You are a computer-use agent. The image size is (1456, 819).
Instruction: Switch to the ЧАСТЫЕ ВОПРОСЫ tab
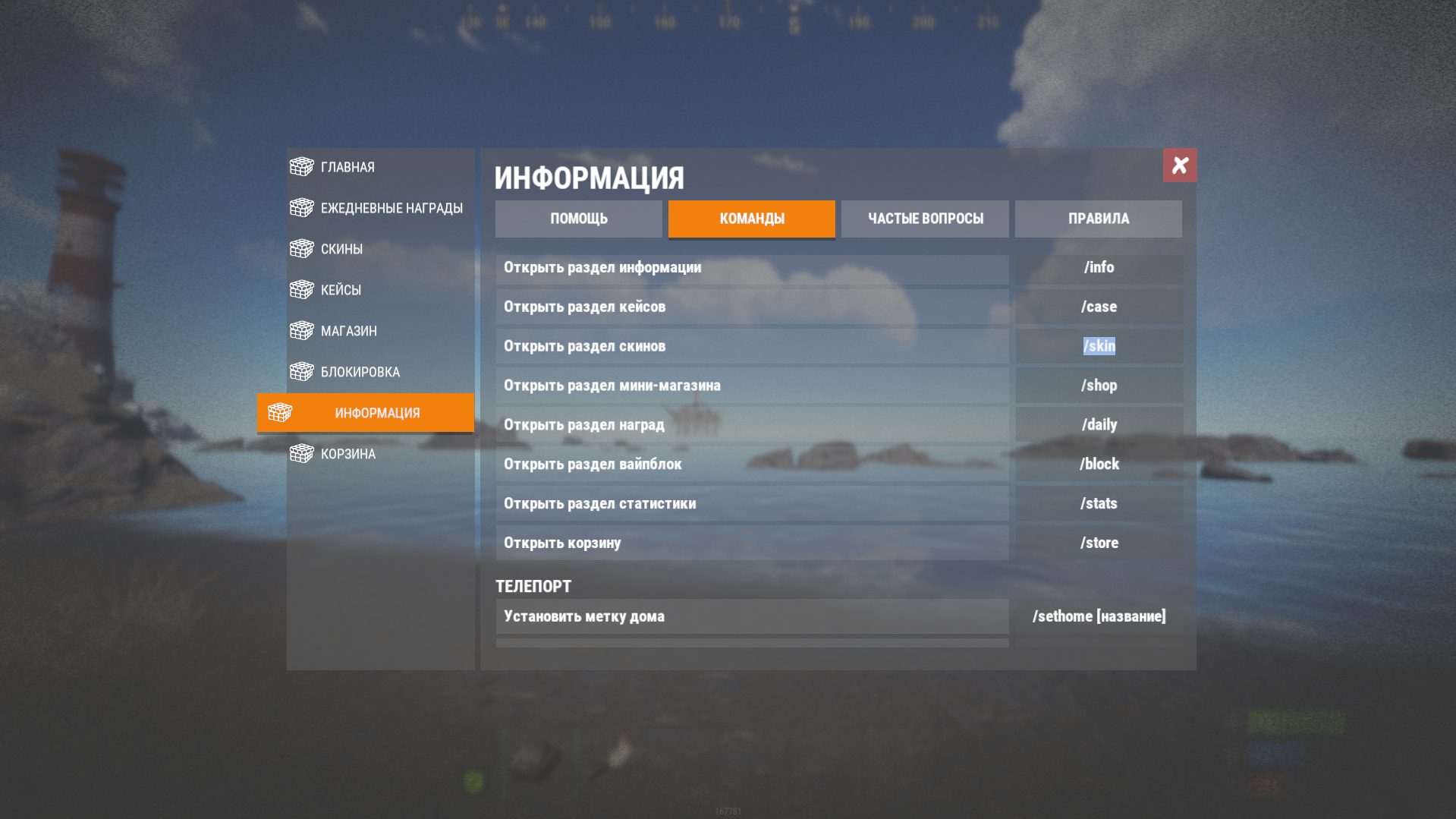point(925,219)
